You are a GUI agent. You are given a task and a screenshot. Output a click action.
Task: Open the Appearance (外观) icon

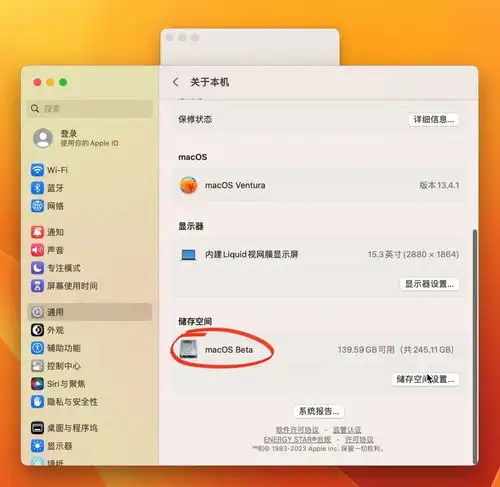[x=37, y=330]
